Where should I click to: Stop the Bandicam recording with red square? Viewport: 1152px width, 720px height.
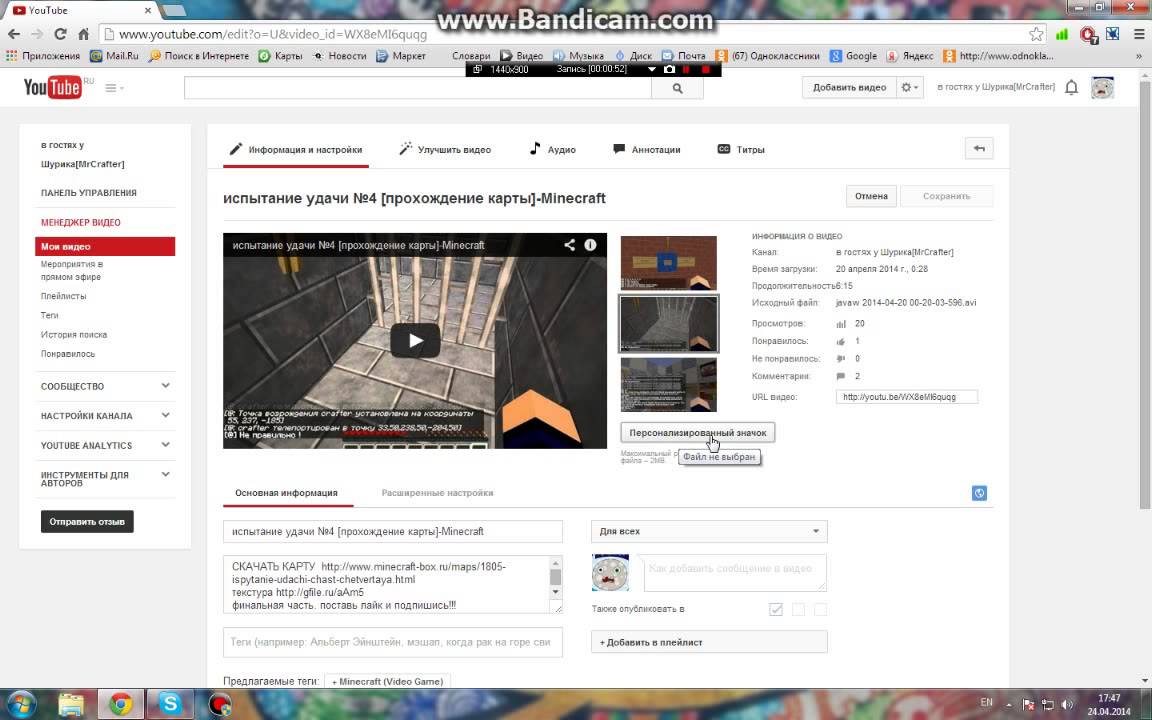705,69
